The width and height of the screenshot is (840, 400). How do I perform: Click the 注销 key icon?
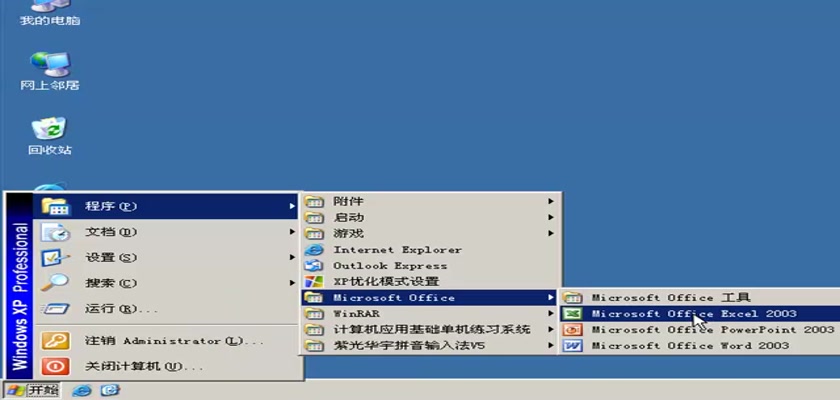point(56,341)
